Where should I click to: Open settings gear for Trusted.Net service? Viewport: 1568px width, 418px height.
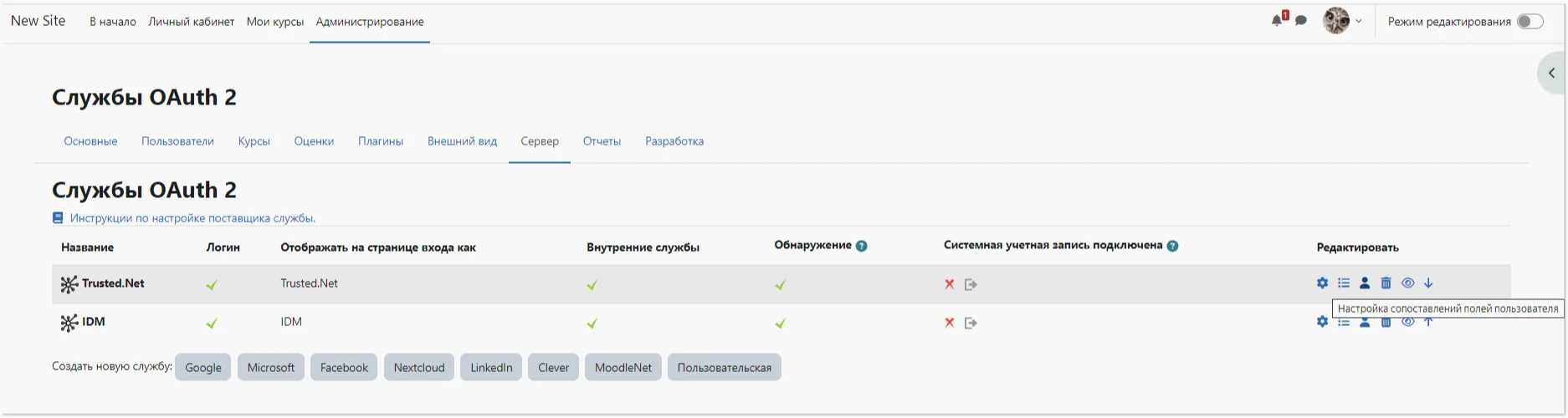click(1322, 283)
